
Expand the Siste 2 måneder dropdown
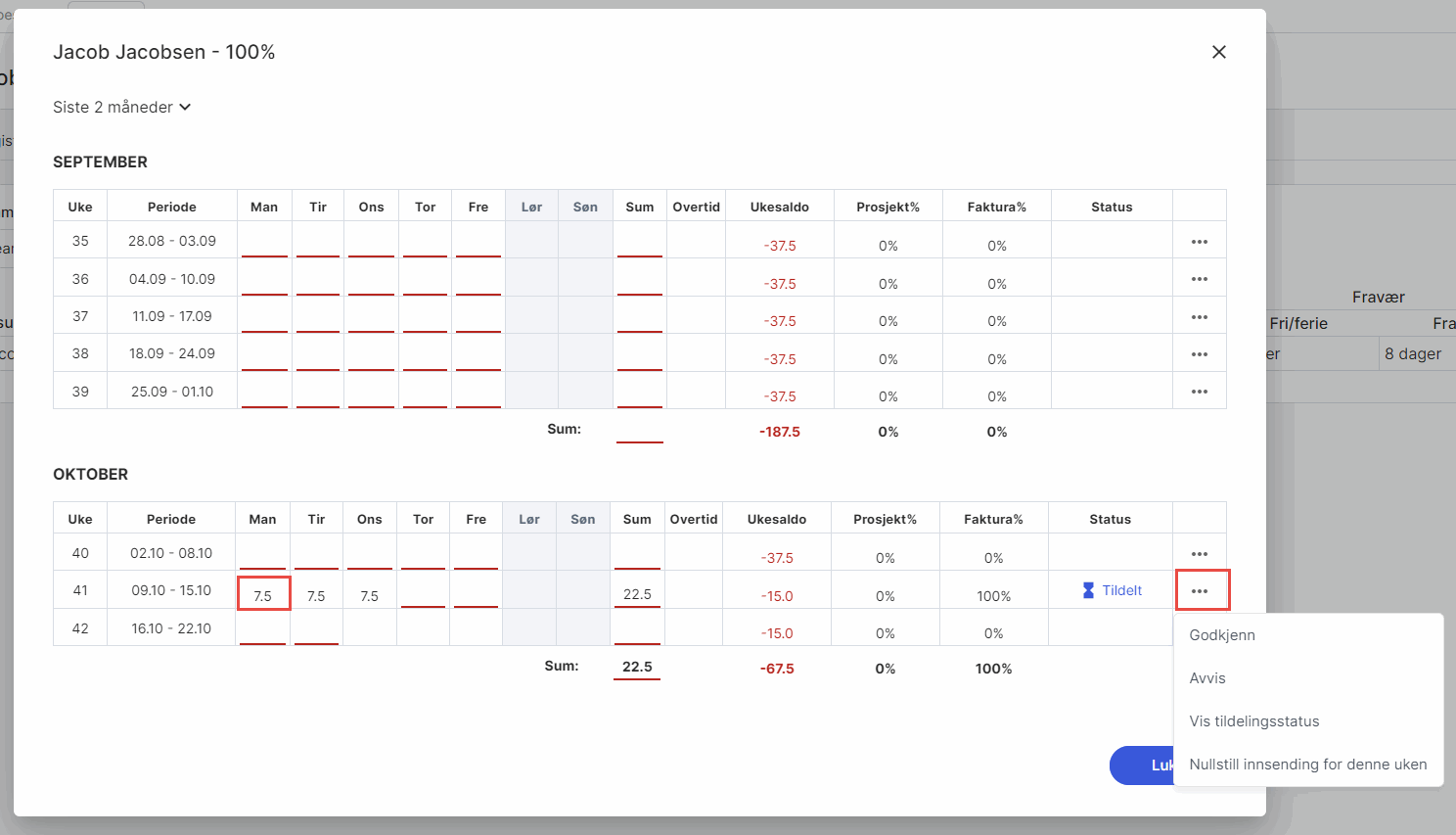tap(121, 107)
